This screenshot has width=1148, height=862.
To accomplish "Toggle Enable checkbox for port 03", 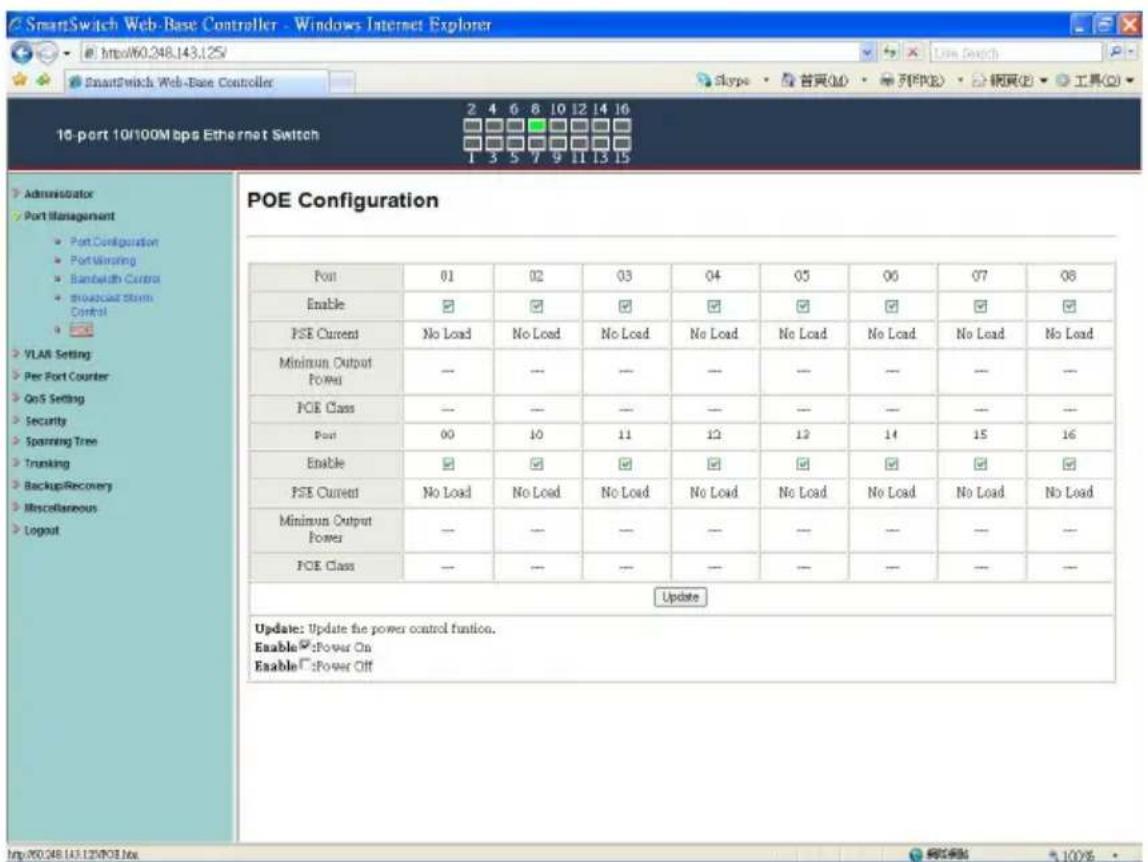I will (625, 305).
